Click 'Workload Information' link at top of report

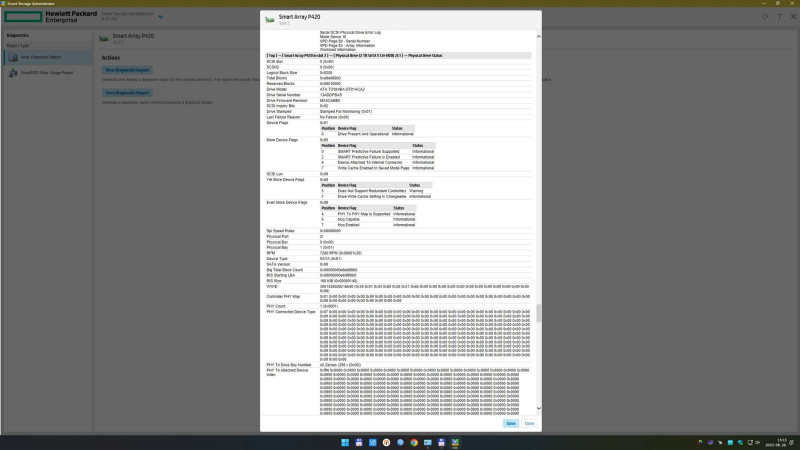click(x=338, y=50)
